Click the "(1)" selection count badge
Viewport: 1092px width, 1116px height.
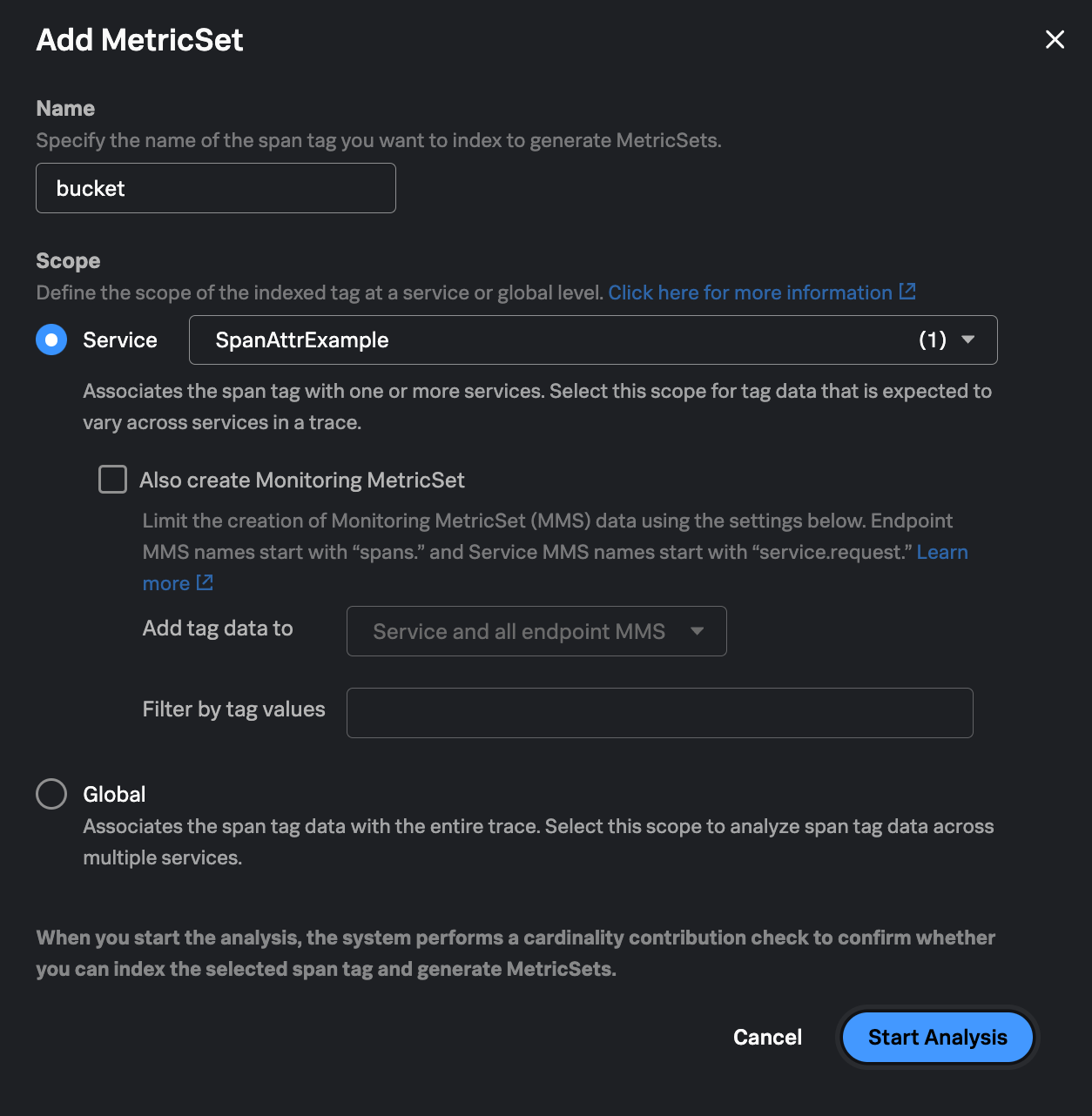click(934, 340)
